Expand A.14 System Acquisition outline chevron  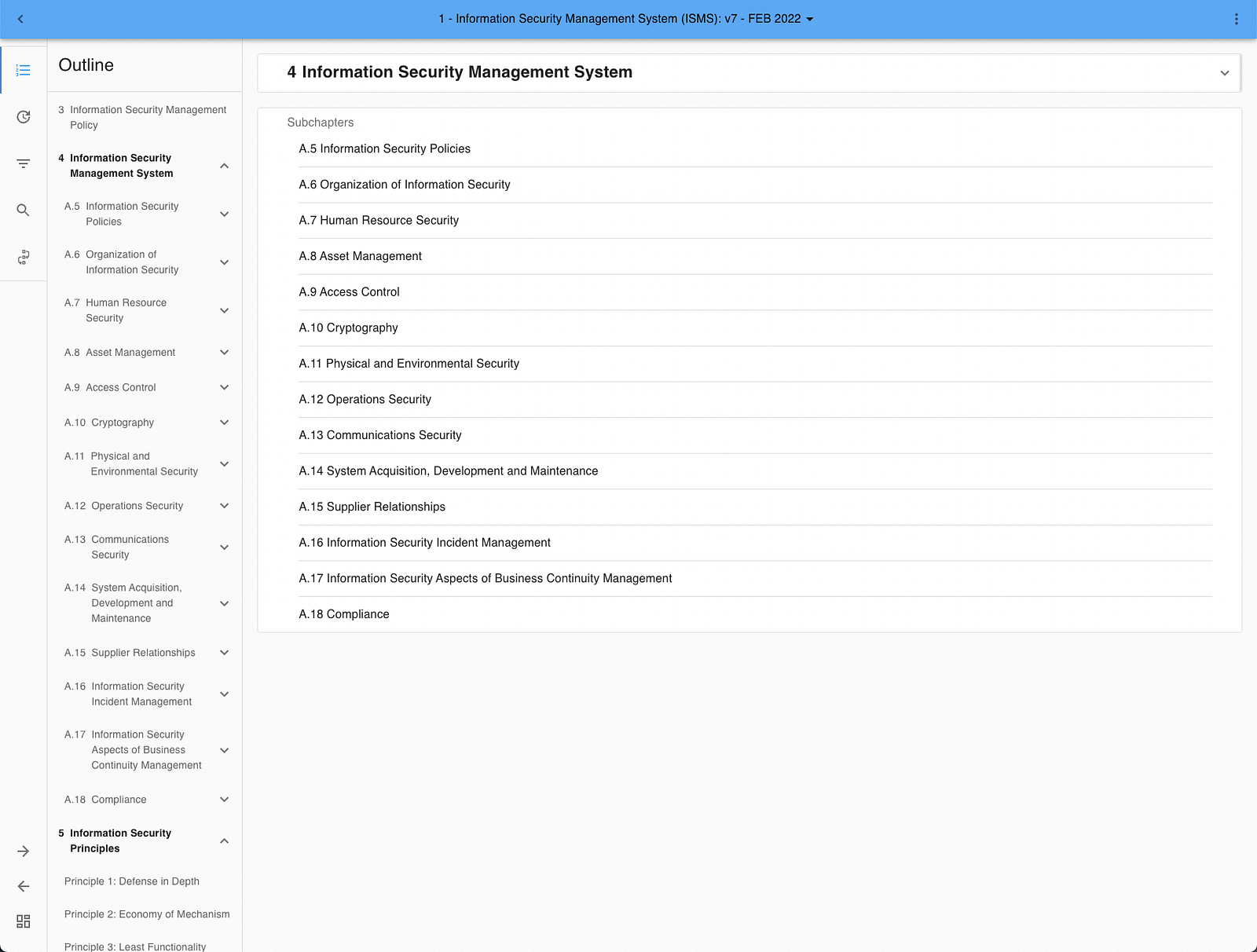[x=224, y=603]
